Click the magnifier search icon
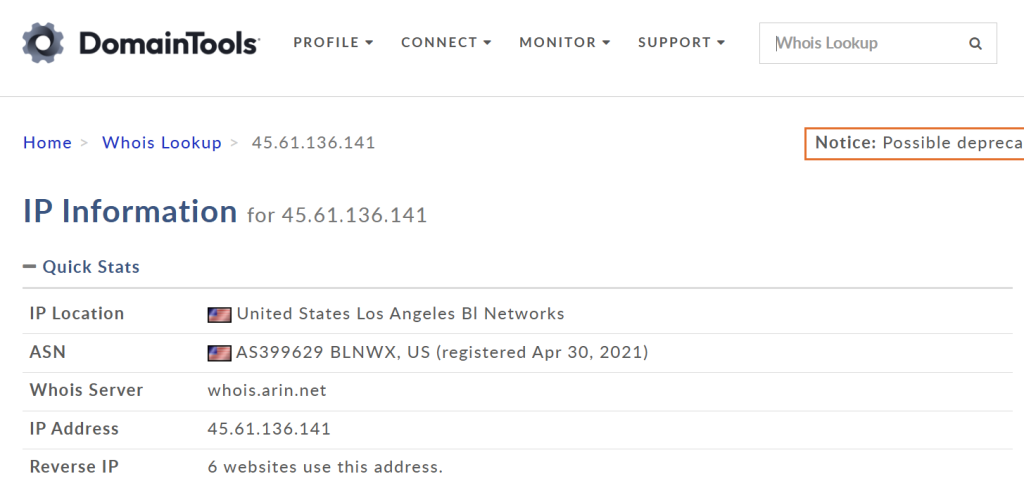Image resolution: width=1024 pixels, height=500 pixels. 975,44
